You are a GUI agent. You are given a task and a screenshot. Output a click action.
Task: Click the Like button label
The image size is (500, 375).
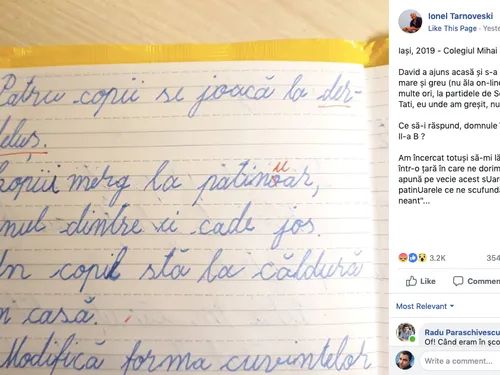click(428, 281)
